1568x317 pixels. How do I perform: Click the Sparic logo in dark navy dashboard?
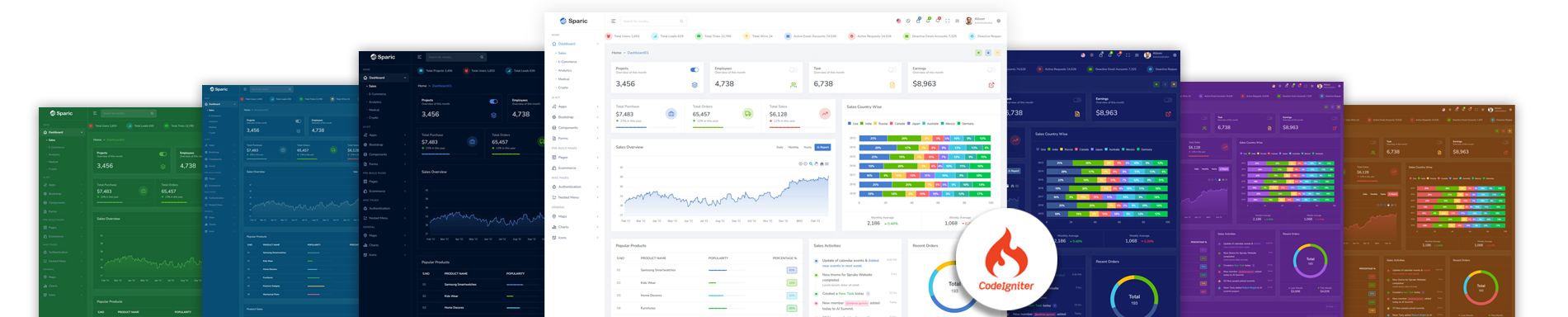(383, 57)
